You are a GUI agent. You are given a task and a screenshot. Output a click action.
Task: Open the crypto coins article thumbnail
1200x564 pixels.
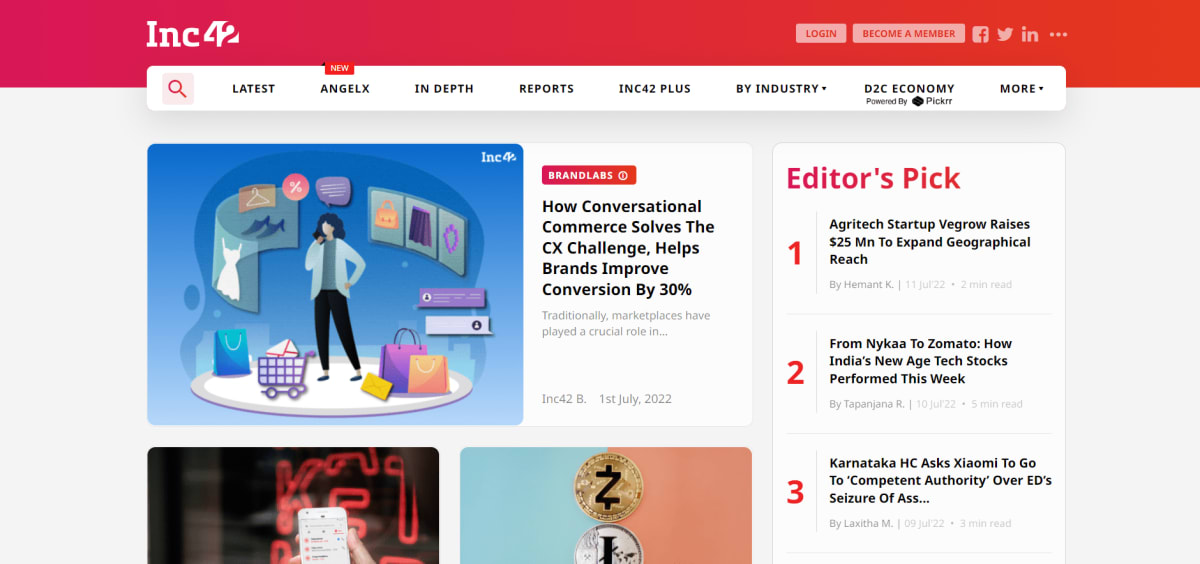click(606, 505)
